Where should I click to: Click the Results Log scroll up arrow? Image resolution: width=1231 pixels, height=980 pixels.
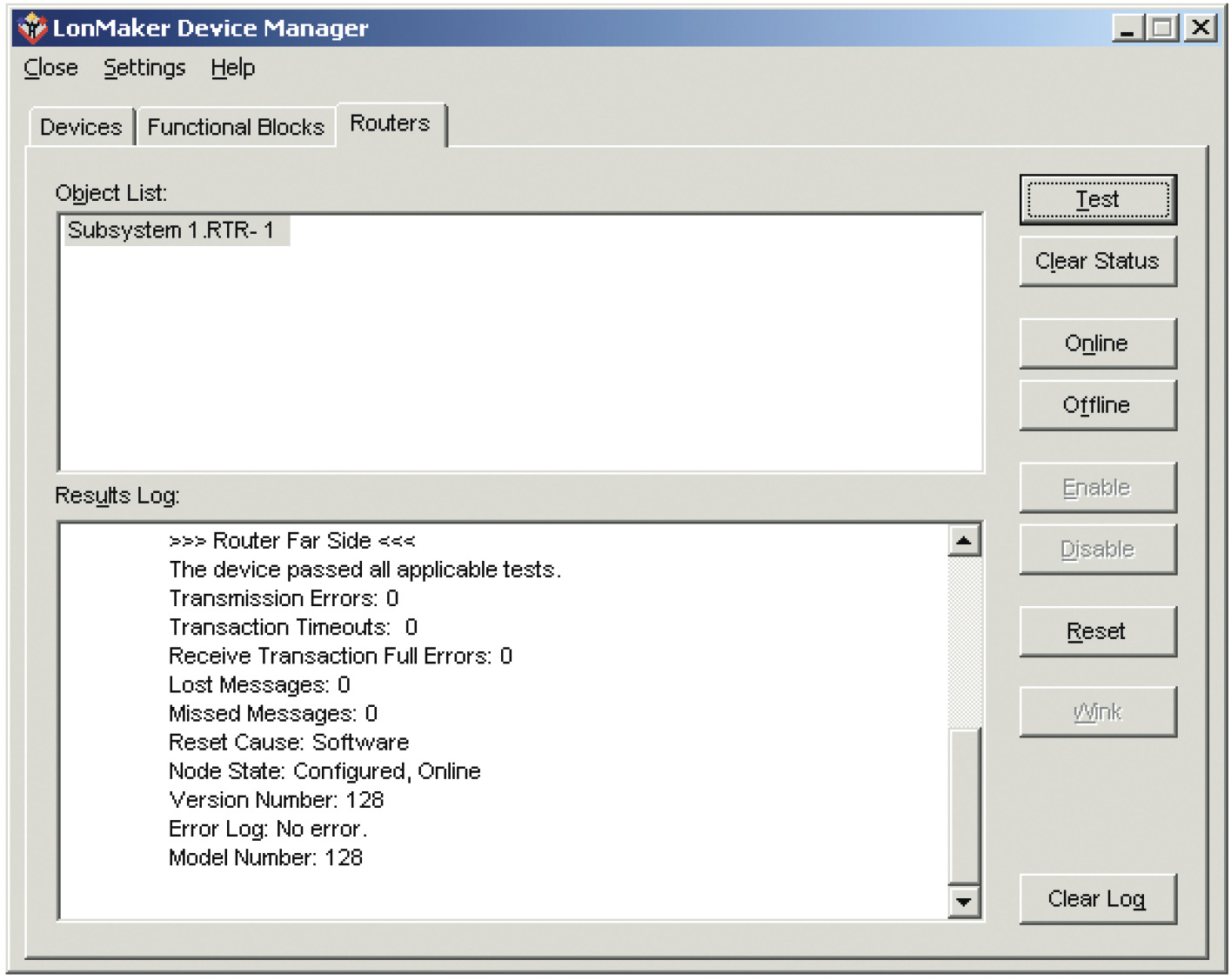coord(963,541)
